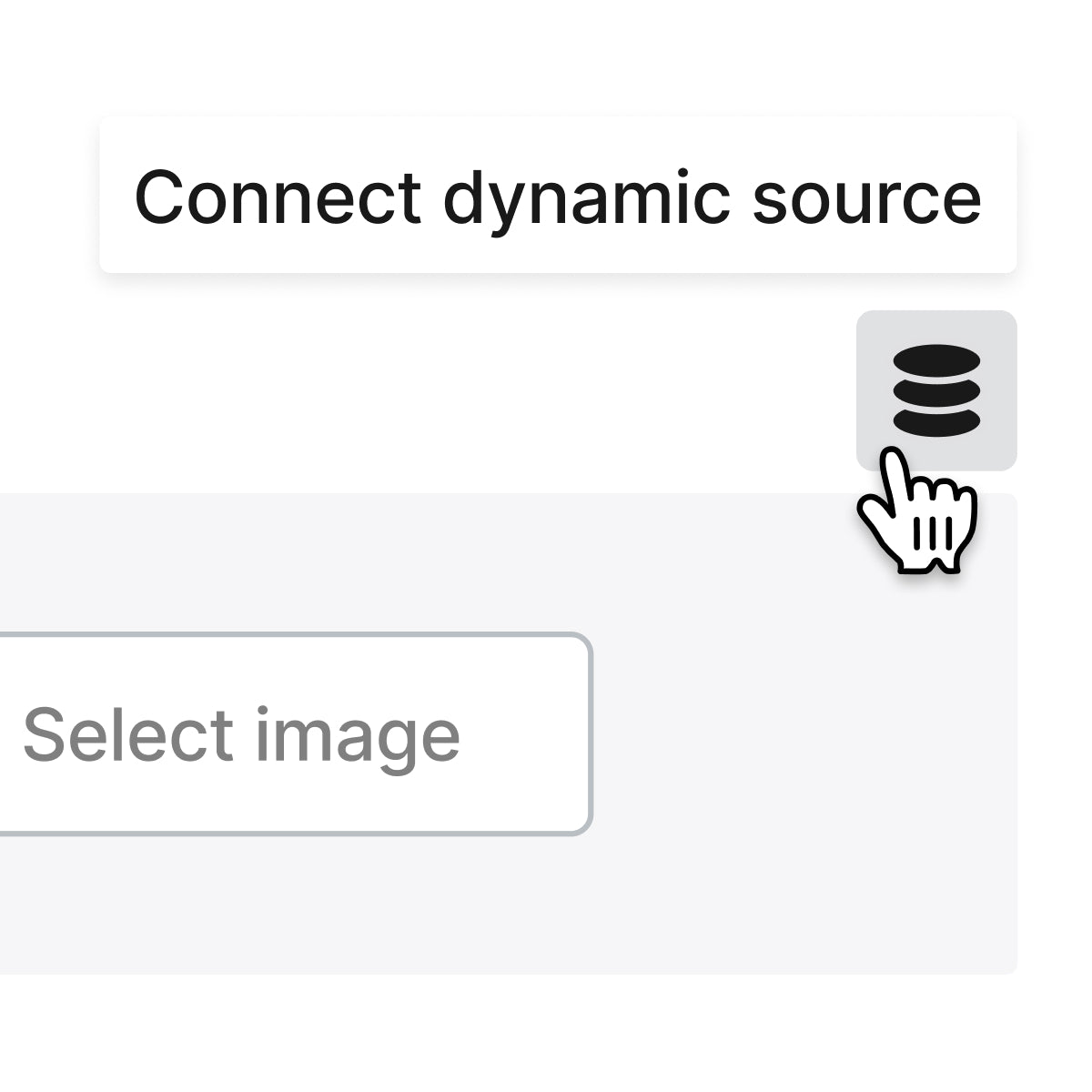This screenshot has width=1092, height=1092.
Task: Choose the database icon above image panel
Action: click(936, 390)
